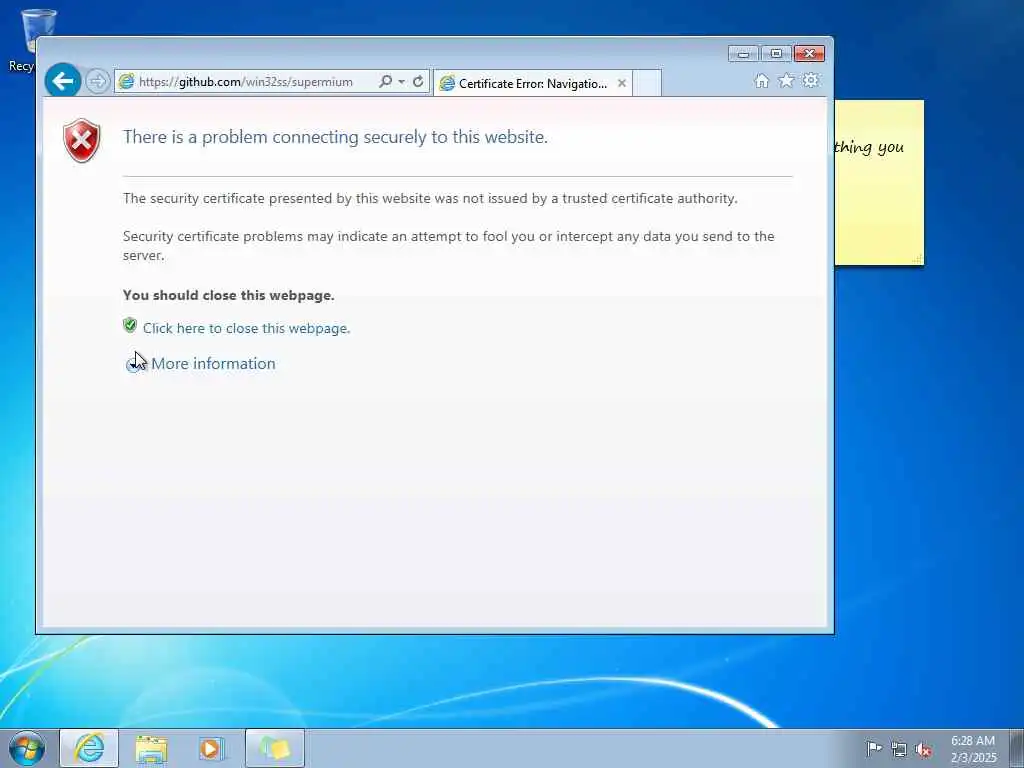Viewport: 1024px width, 768px height.
Task: Click the red shield error icon
Action: [82, 140]
